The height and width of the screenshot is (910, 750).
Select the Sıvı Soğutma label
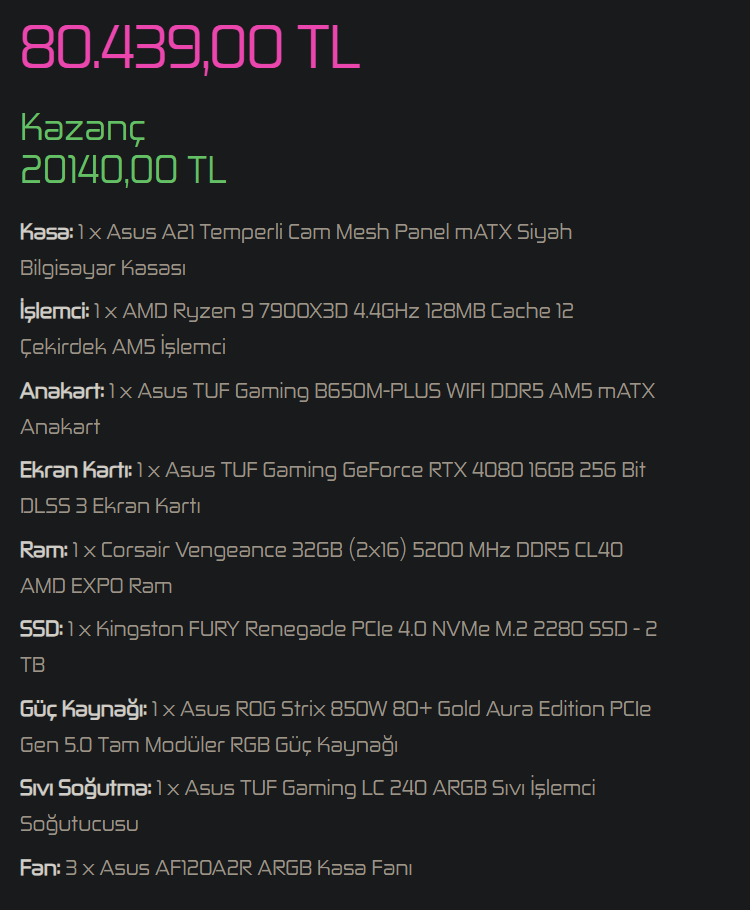click(86, 788)
